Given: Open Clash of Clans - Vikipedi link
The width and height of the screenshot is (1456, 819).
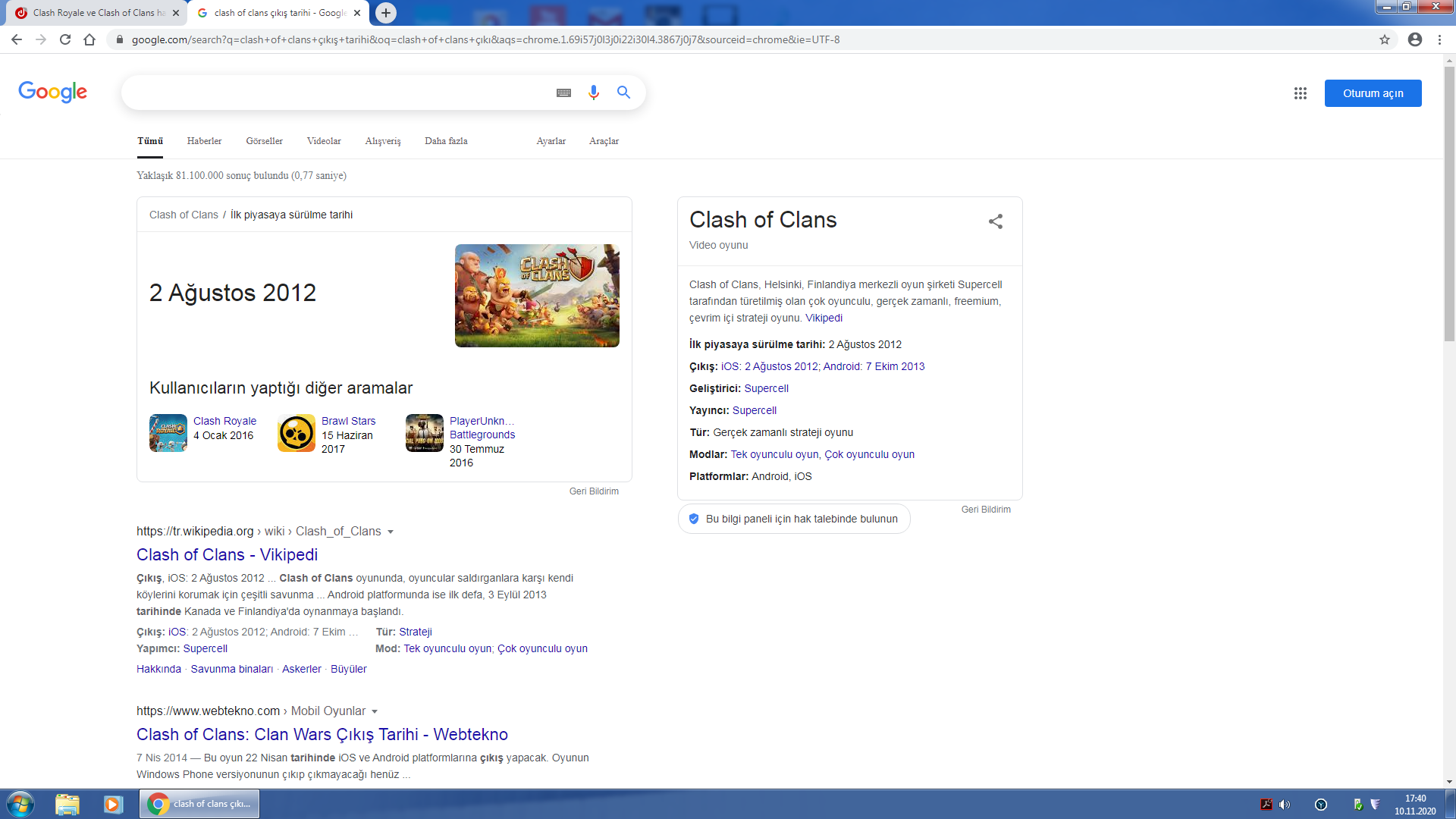Looking at the screenshot, I should click(227, 554).
